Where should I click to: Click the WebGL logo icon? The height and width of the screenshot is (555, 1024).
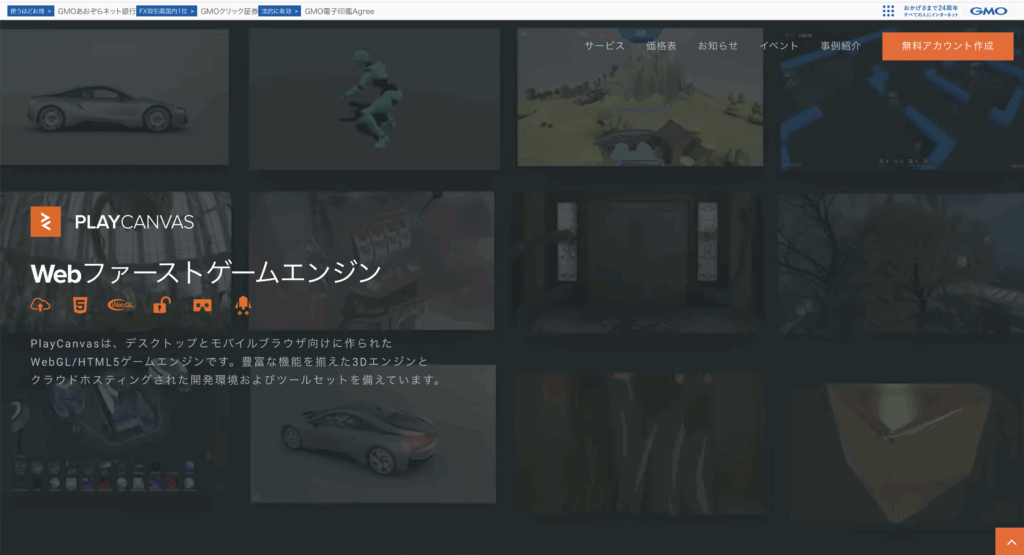tap(121, 305)
